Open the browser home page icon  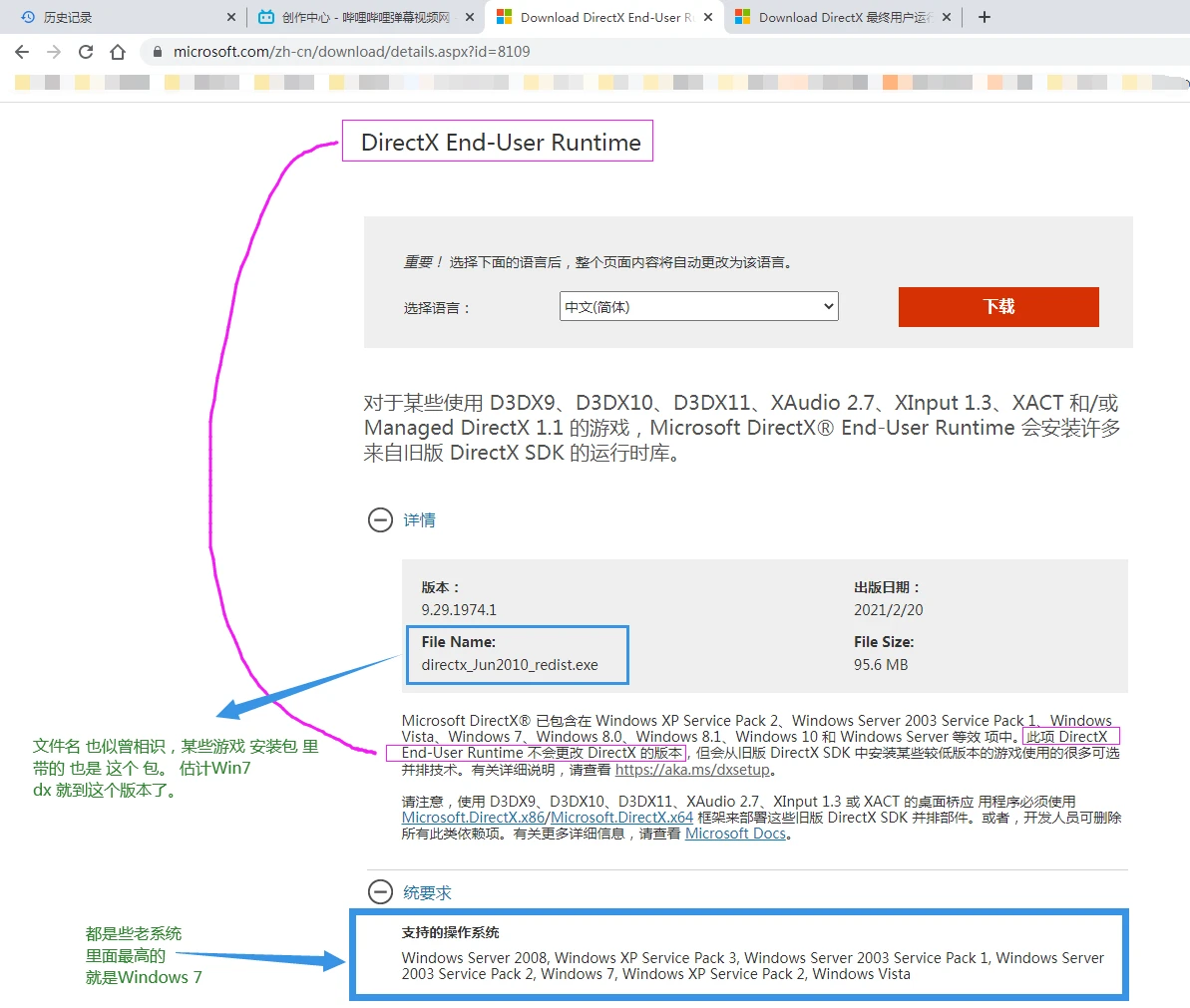[x=118, y=52]
